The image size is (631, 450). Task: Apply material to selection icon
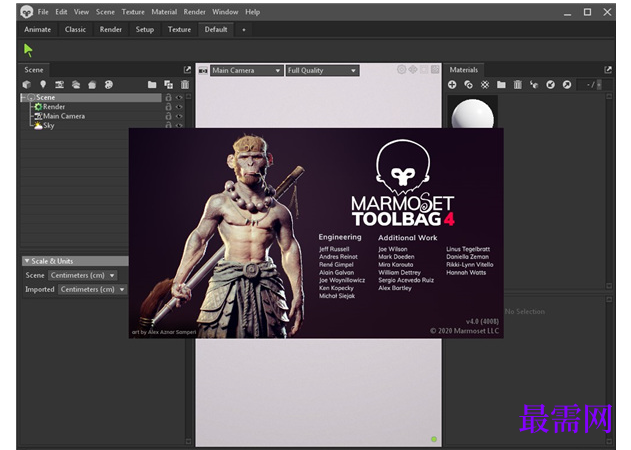(534, 85)
